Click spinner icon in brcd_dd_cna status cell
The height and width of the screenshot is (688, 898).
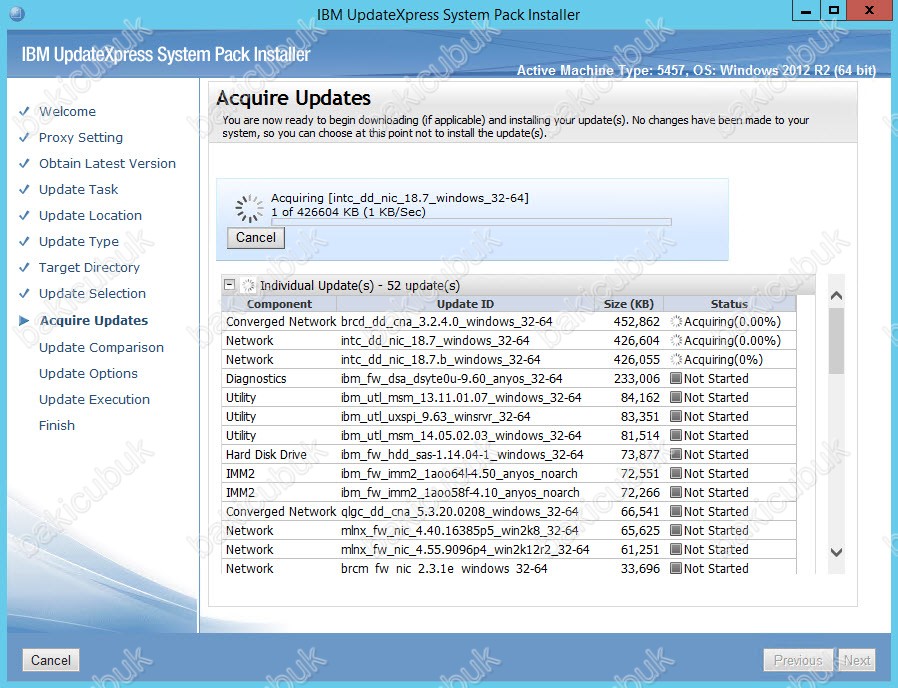(x=676, y=321)
